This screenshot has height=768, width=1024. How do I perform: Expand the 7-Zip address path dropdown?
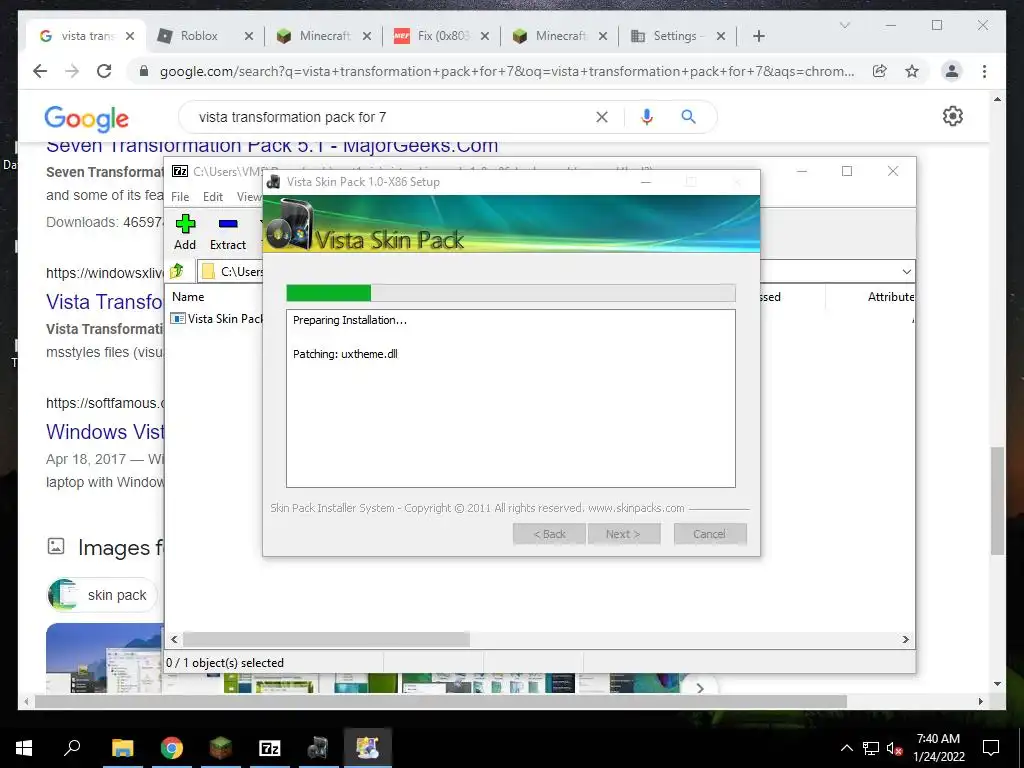[906, 272]
